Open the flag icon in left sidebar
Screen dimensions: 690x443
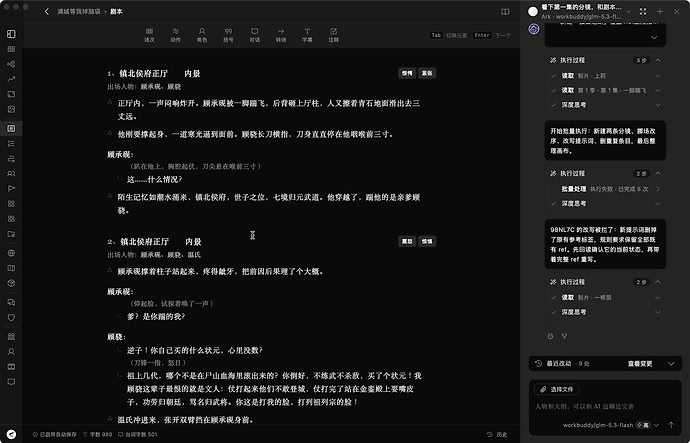pyautogui.click(x=11, y=188)
